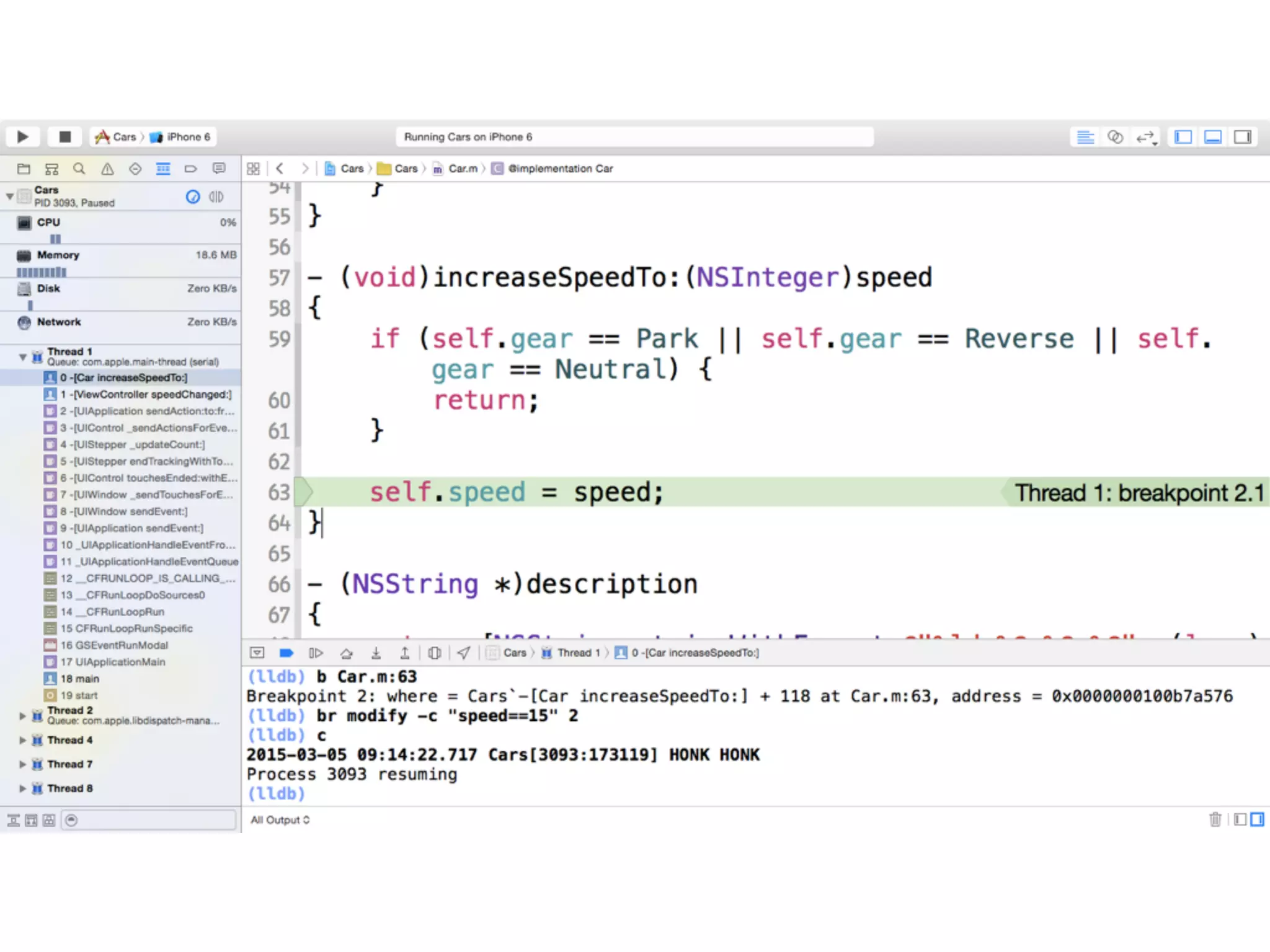This screenshot has height=952, width=1270.
Task: Open the search navigator magnifier icon
Action: coord(79,169)
